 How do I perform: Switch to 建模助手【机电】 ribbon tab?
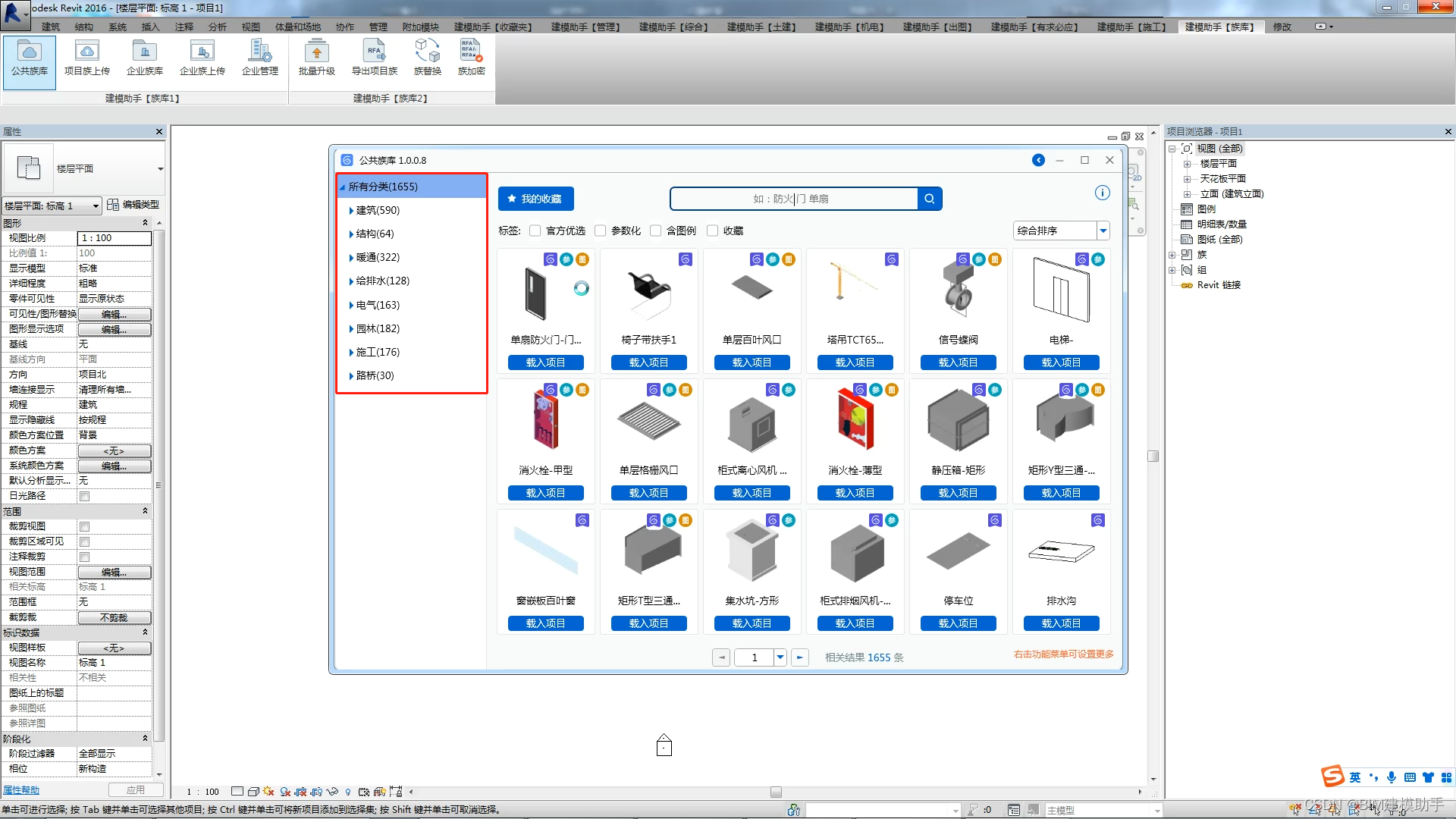849,27
